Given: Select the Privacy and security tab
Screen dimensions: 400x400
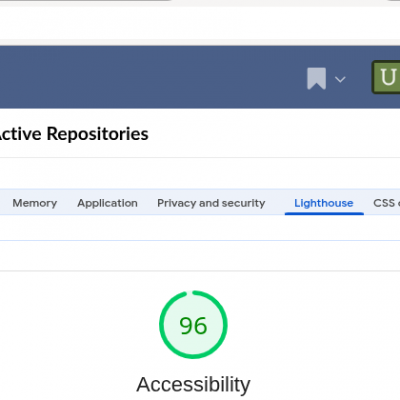Looking at the screenshot, I should click(211, 203).
